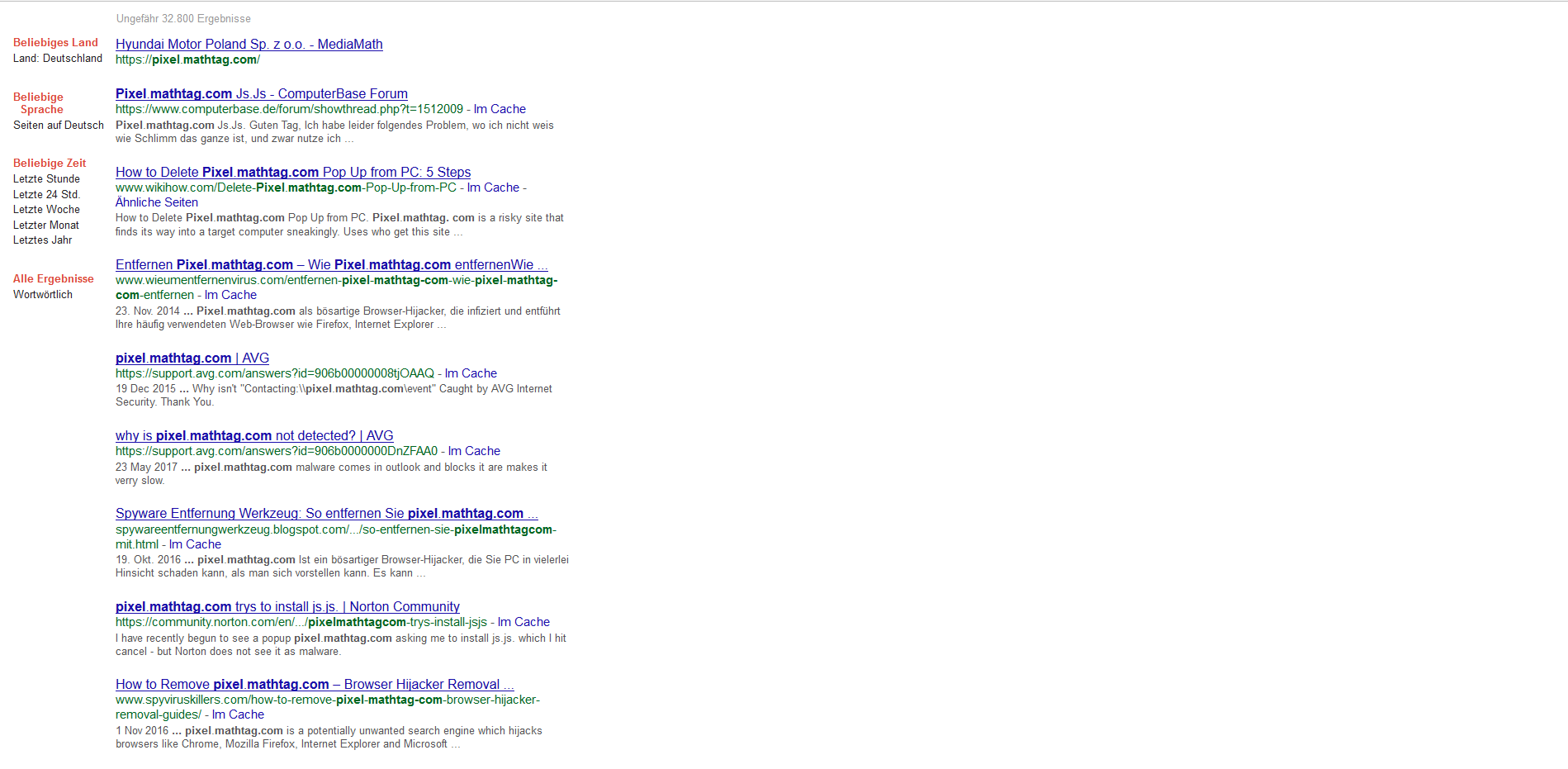1568x769 pixels.
Task: Open Im Cache for support.avg.com 906b0000000DnZFAA0 result
Action: [474, 451]
